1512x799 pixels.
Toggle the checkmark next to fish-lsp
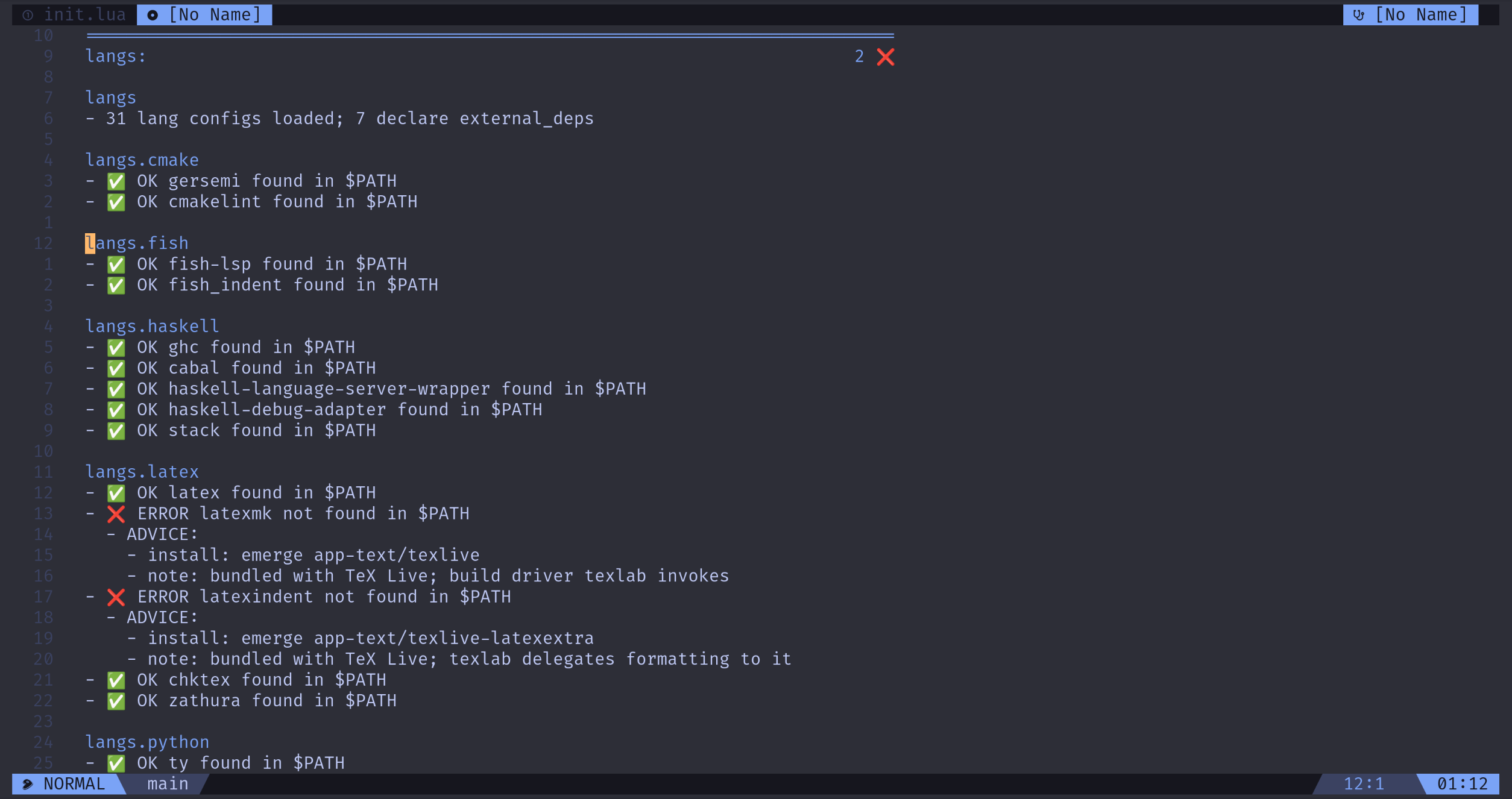pos(116,264)
